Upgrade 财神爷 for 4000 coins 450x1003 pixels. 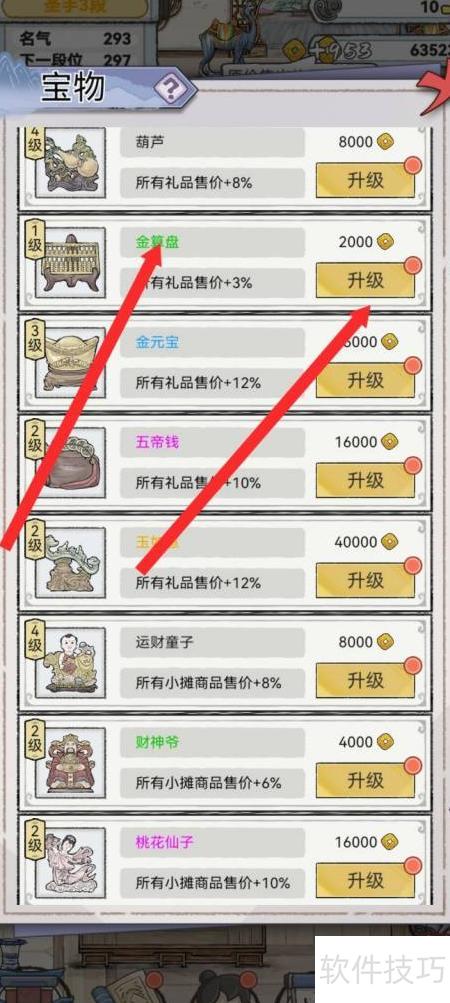pos(366,780)
